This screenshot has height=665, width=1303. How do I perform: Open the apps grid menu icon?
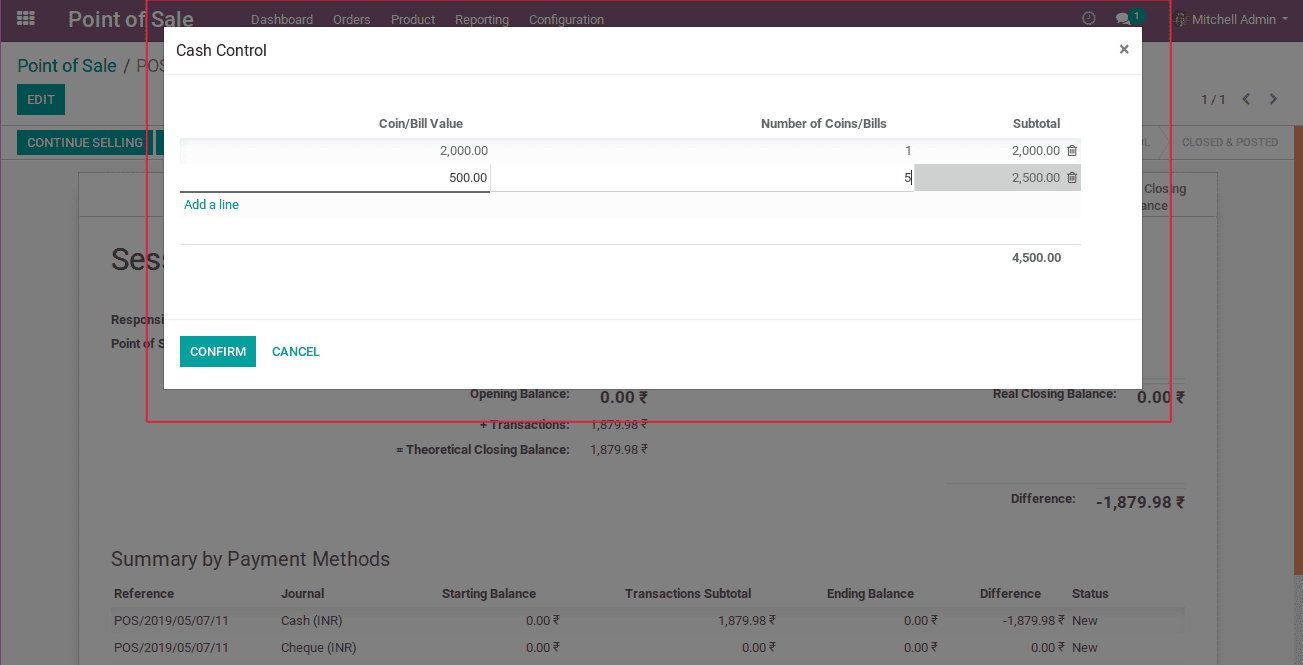coord(26,19)
